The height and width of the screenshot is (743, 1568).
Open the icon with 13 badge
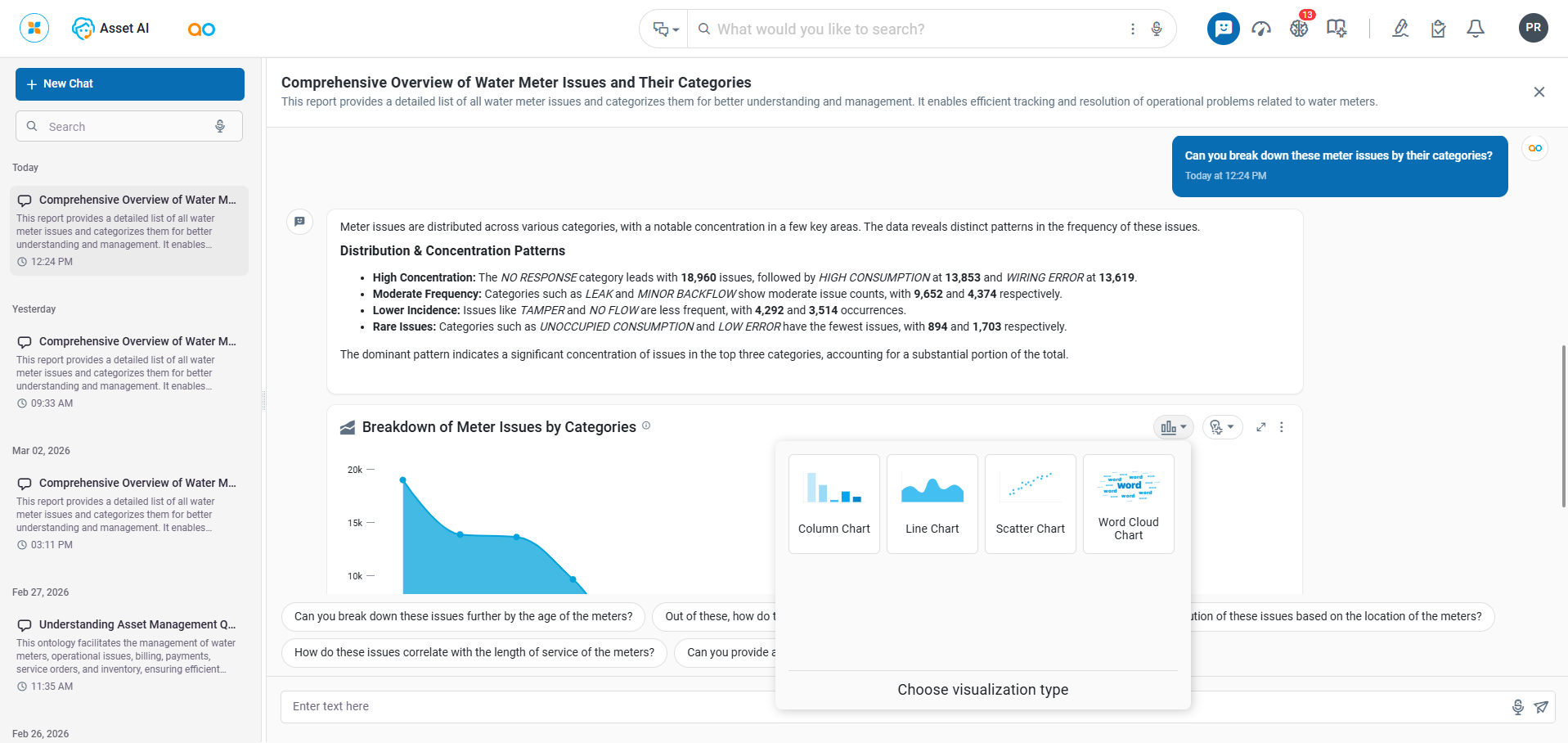1299,29
